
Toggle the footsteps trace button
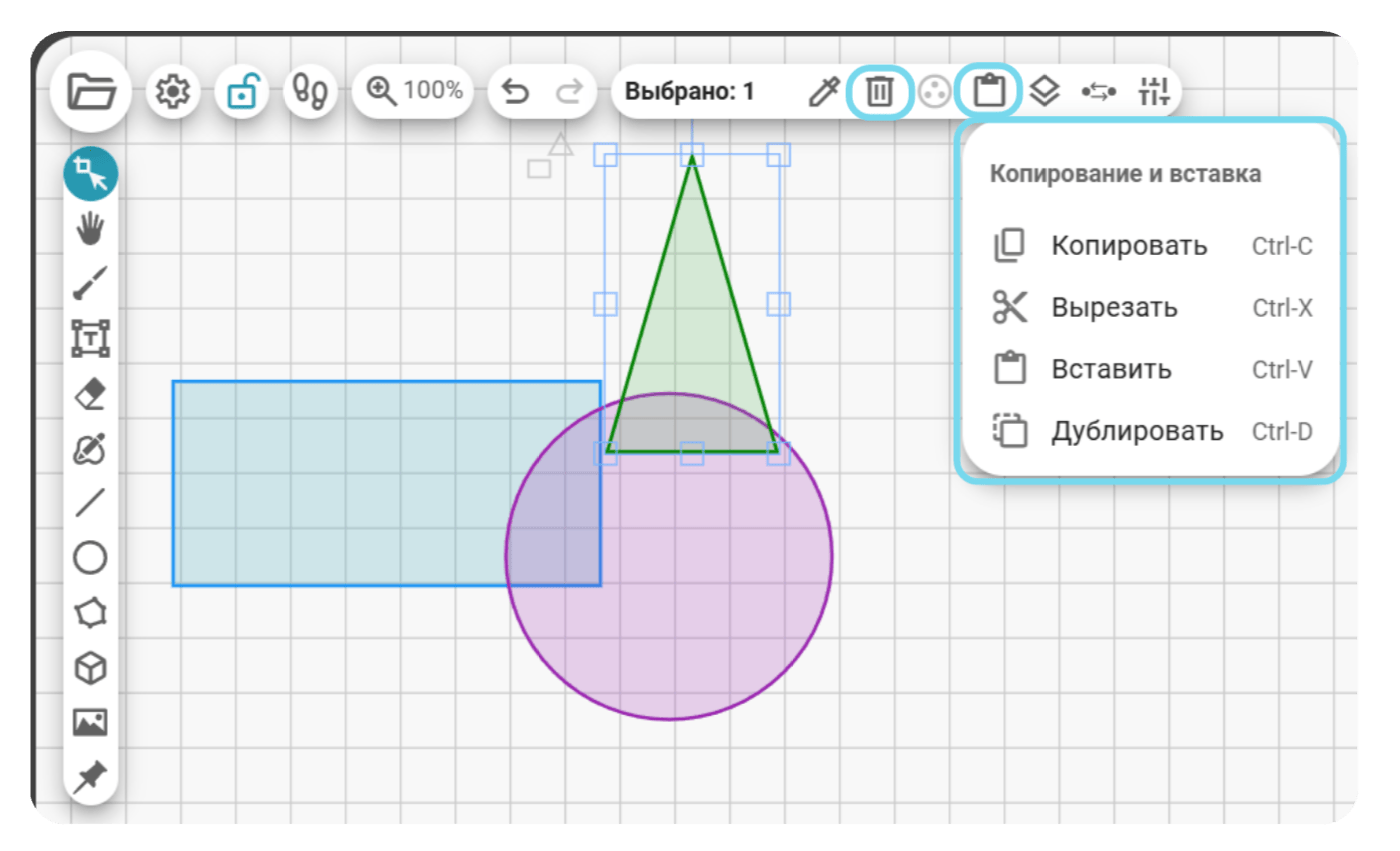click(x=310, y=92)
